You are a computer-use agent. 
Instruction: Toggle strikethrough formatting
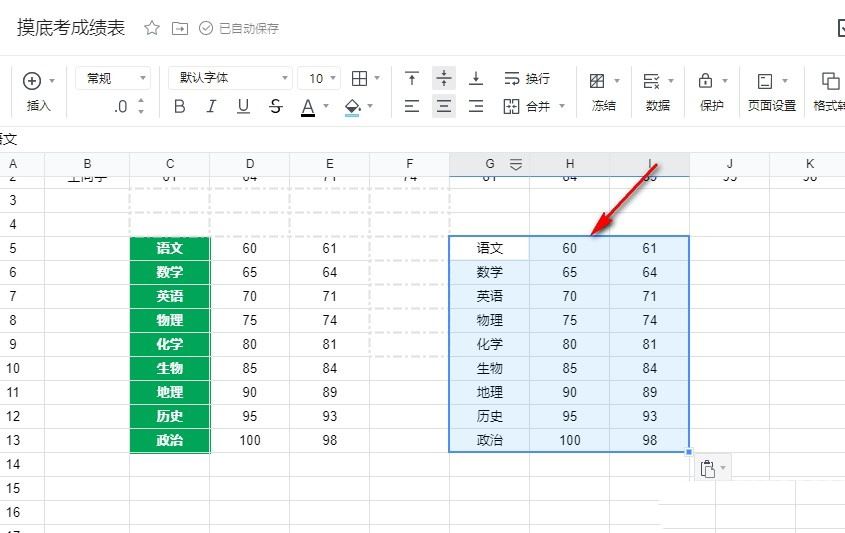click(x=275, y=107)
